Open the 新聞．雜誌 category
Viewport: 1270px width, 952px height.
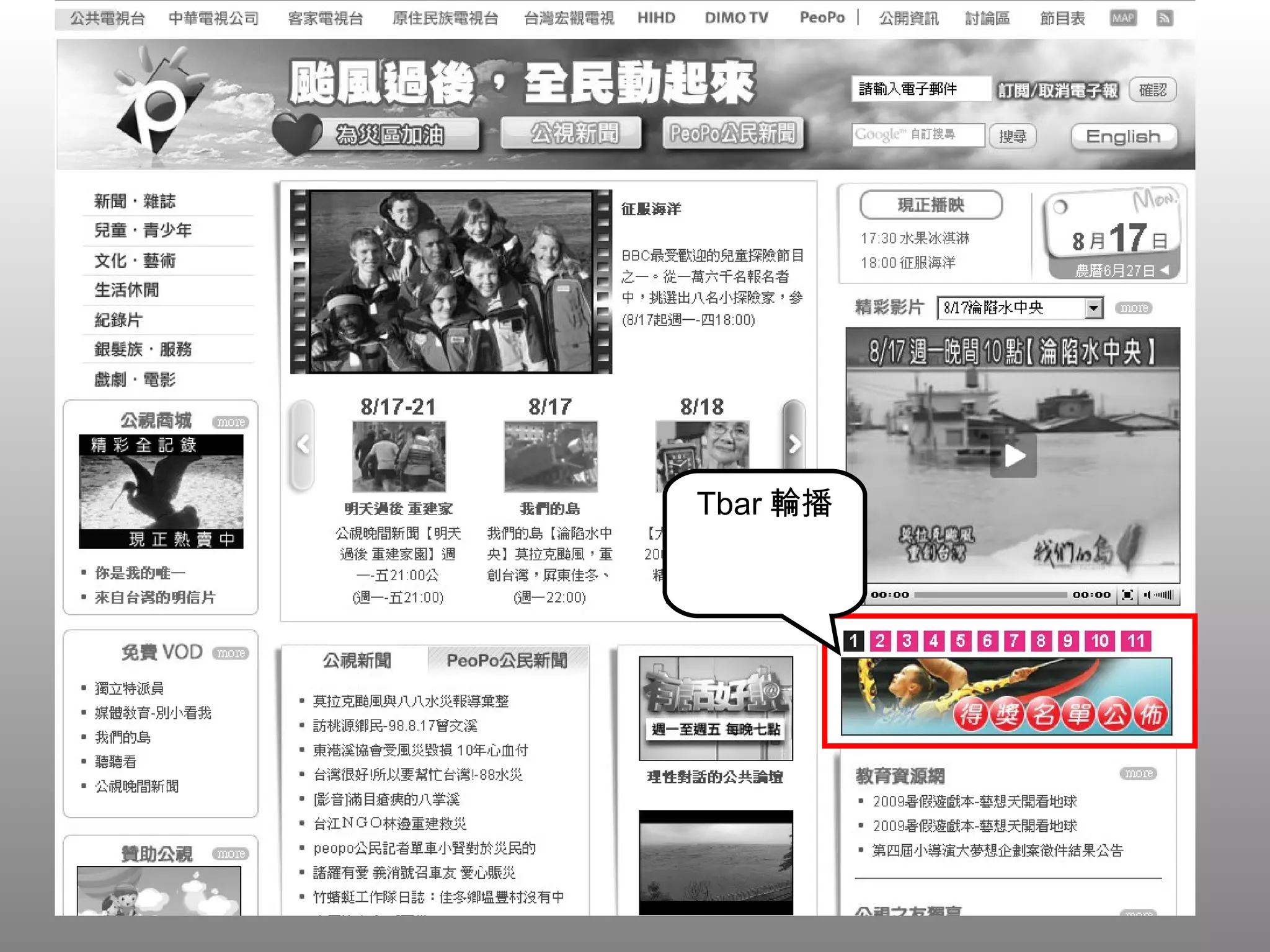coord(135,201)
